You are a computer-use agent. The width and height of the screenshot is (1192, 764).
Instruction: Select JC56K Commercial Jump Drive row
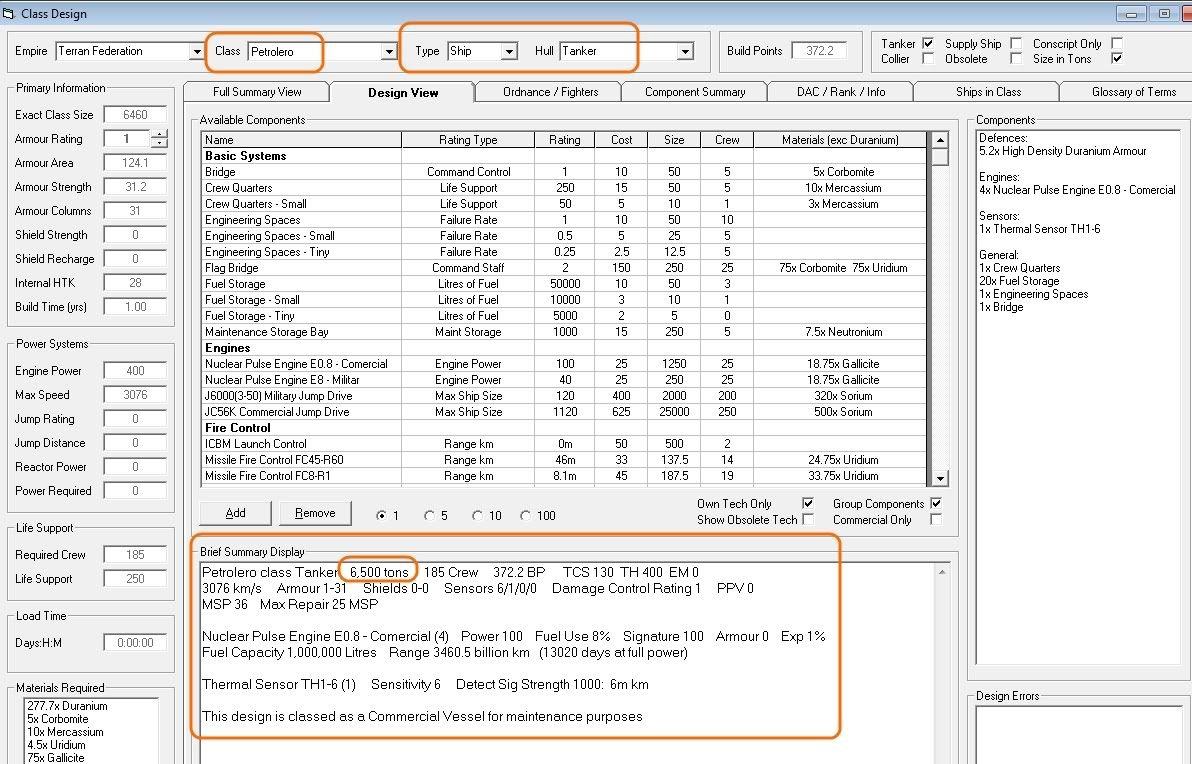point(564,411)
